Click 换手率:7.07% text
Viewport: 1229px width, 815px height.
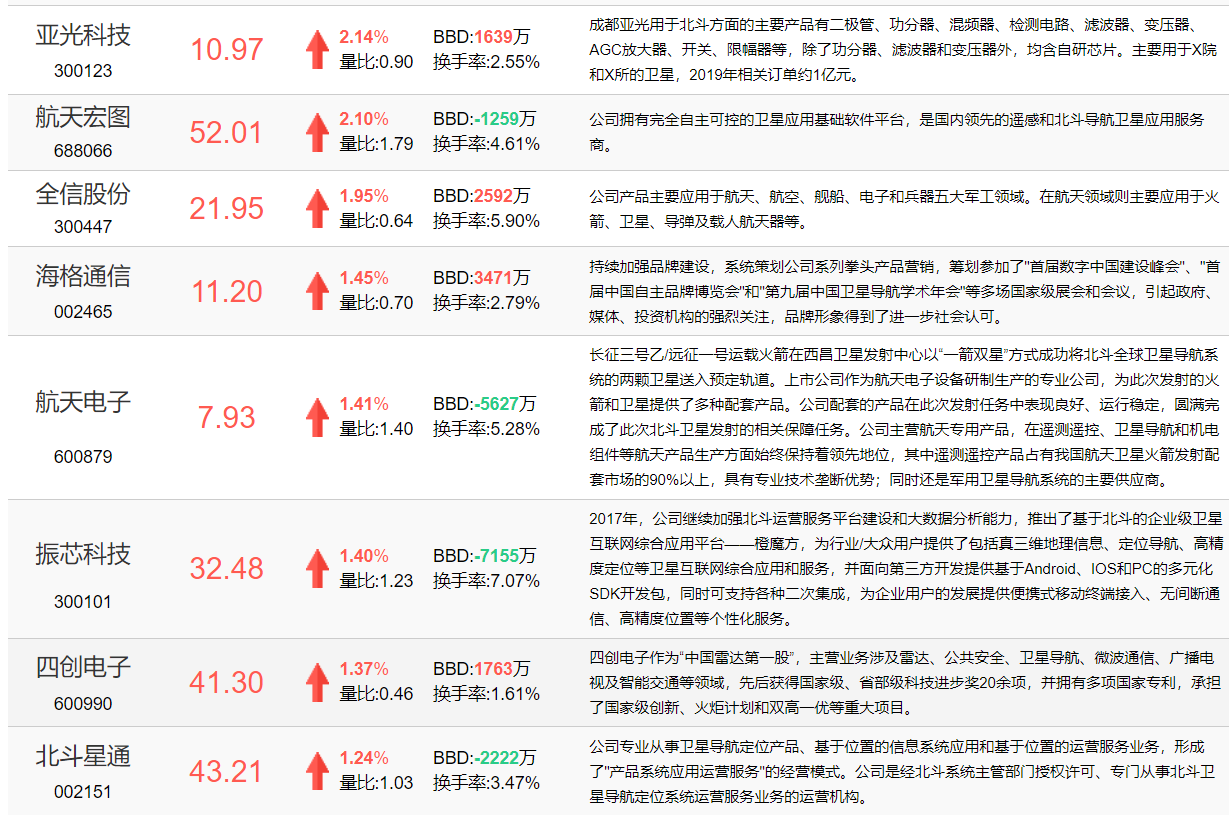(487, 580)
